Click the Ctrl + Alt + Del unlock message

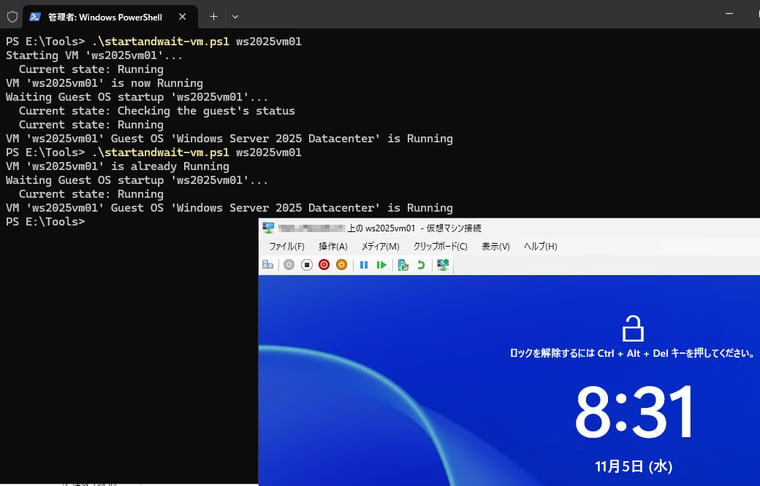[x=632, y=353]
